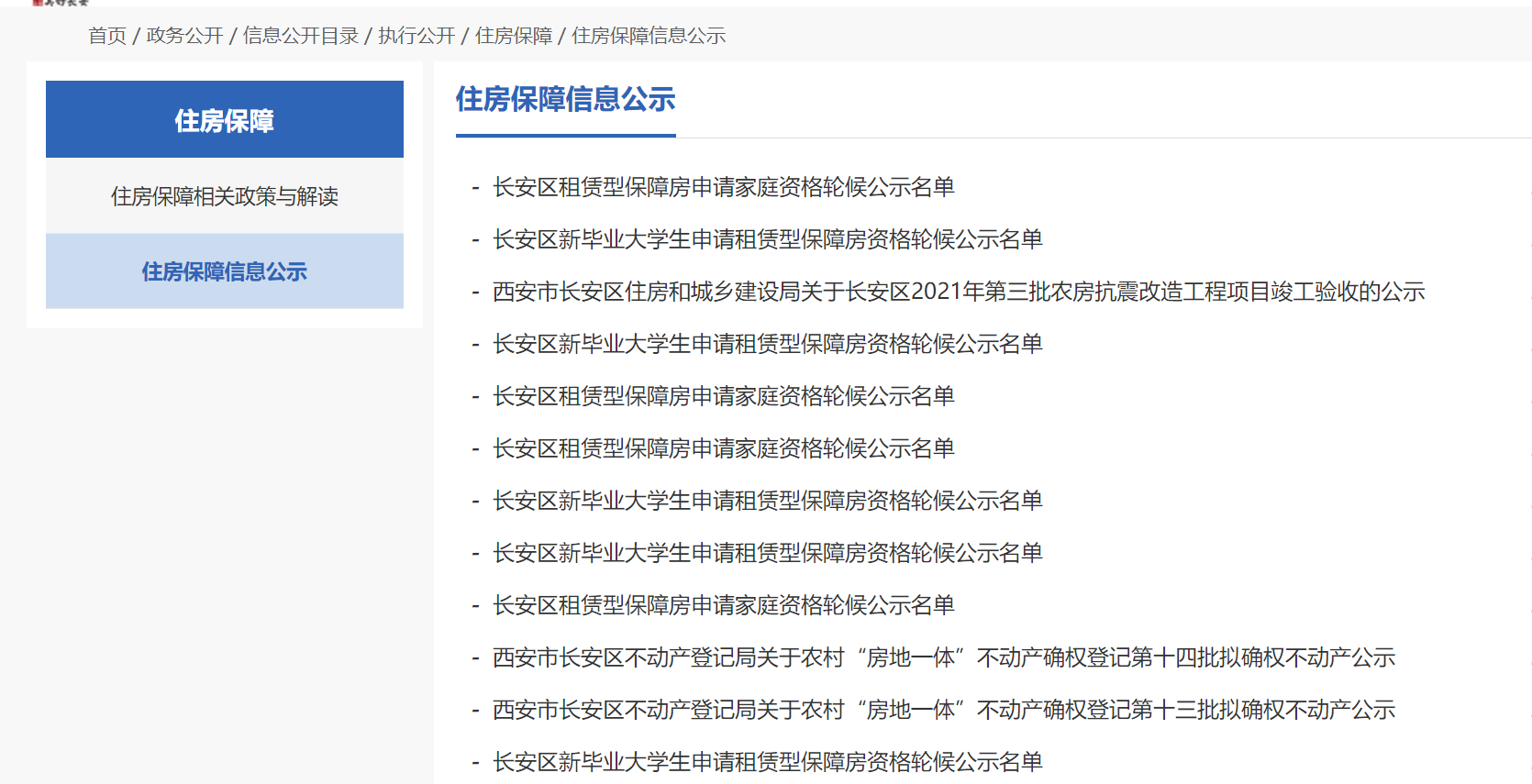Open the first 长安区租赁型保障房申请家庭 list entry
Screen dimensions: 1532x784
click(724, 187)
